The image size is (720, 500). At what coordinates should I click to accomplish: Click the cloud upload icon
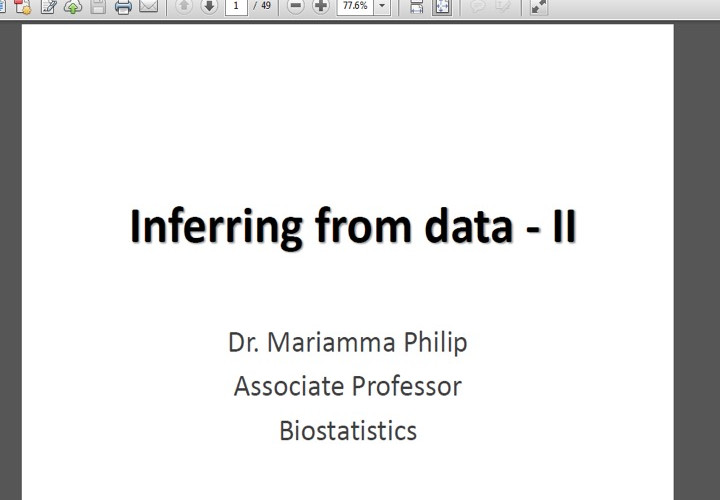[x=73, y=6]
